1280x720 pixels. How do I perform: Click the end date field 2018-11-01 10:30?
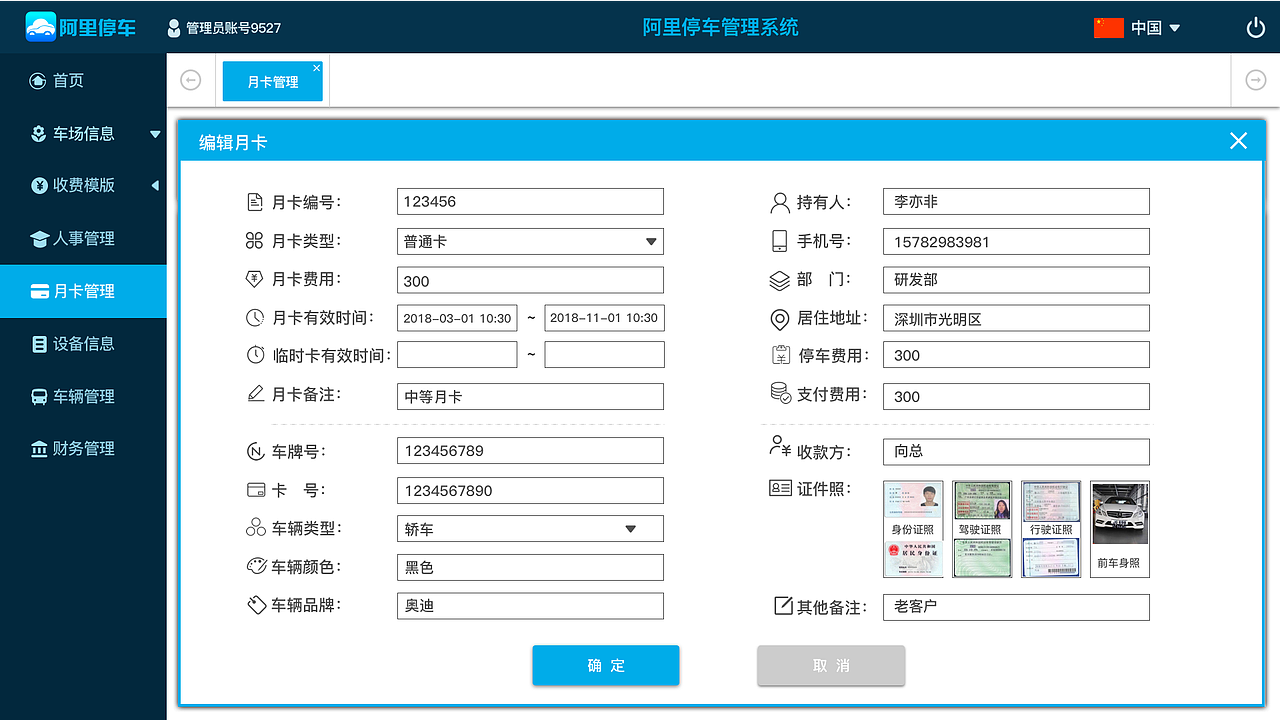604,318
